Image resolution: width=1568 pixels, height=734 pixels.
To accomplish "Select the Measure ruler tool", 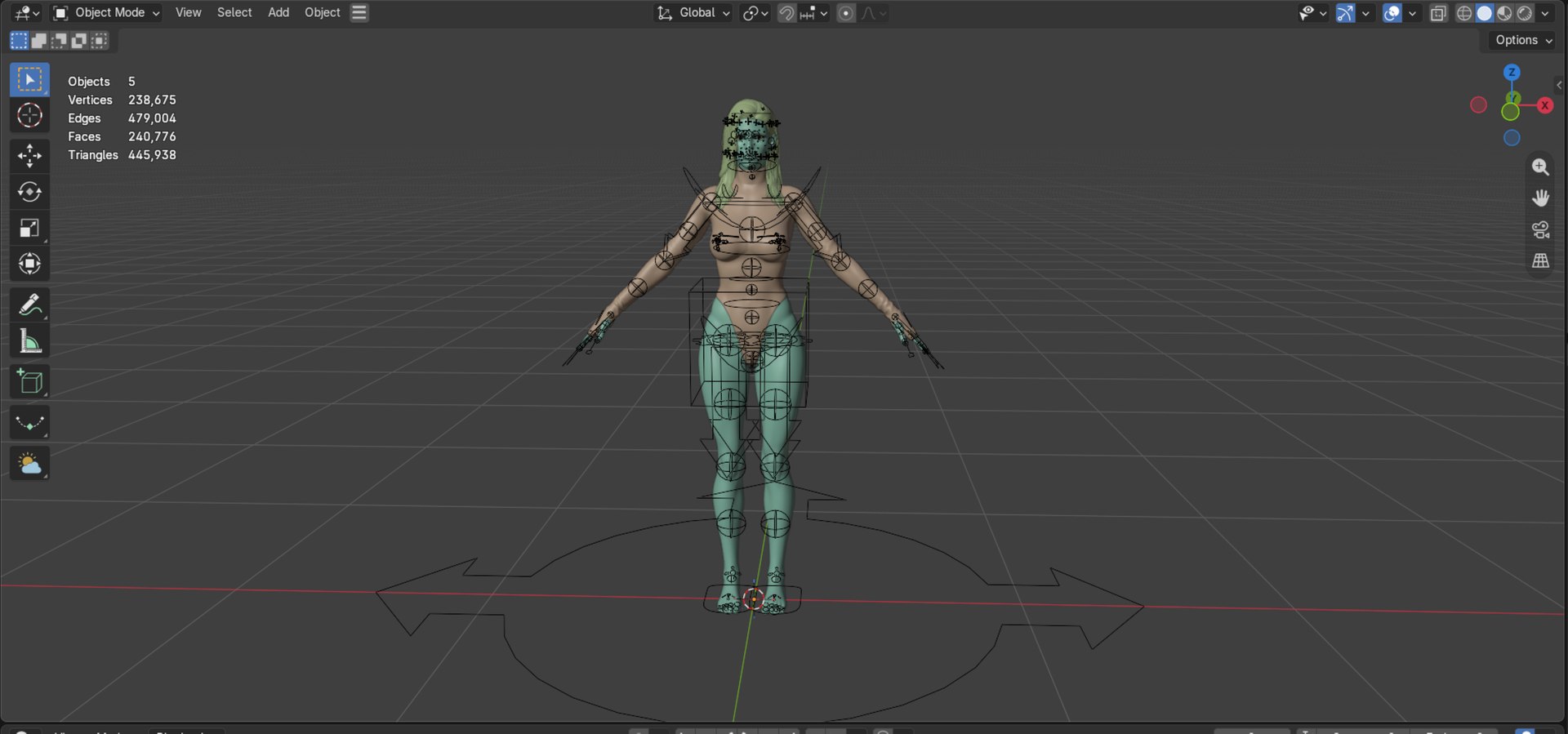I will [29, 340].
